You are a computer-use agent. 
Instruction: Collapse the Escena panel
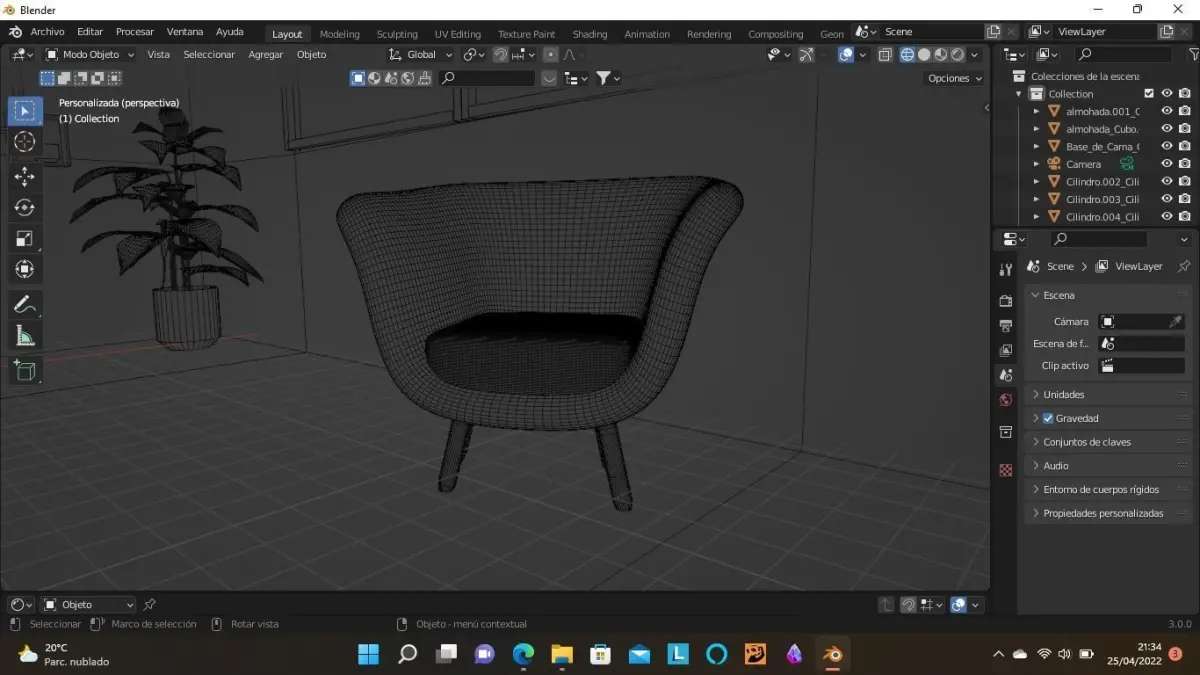click(x=1108, y=295)
